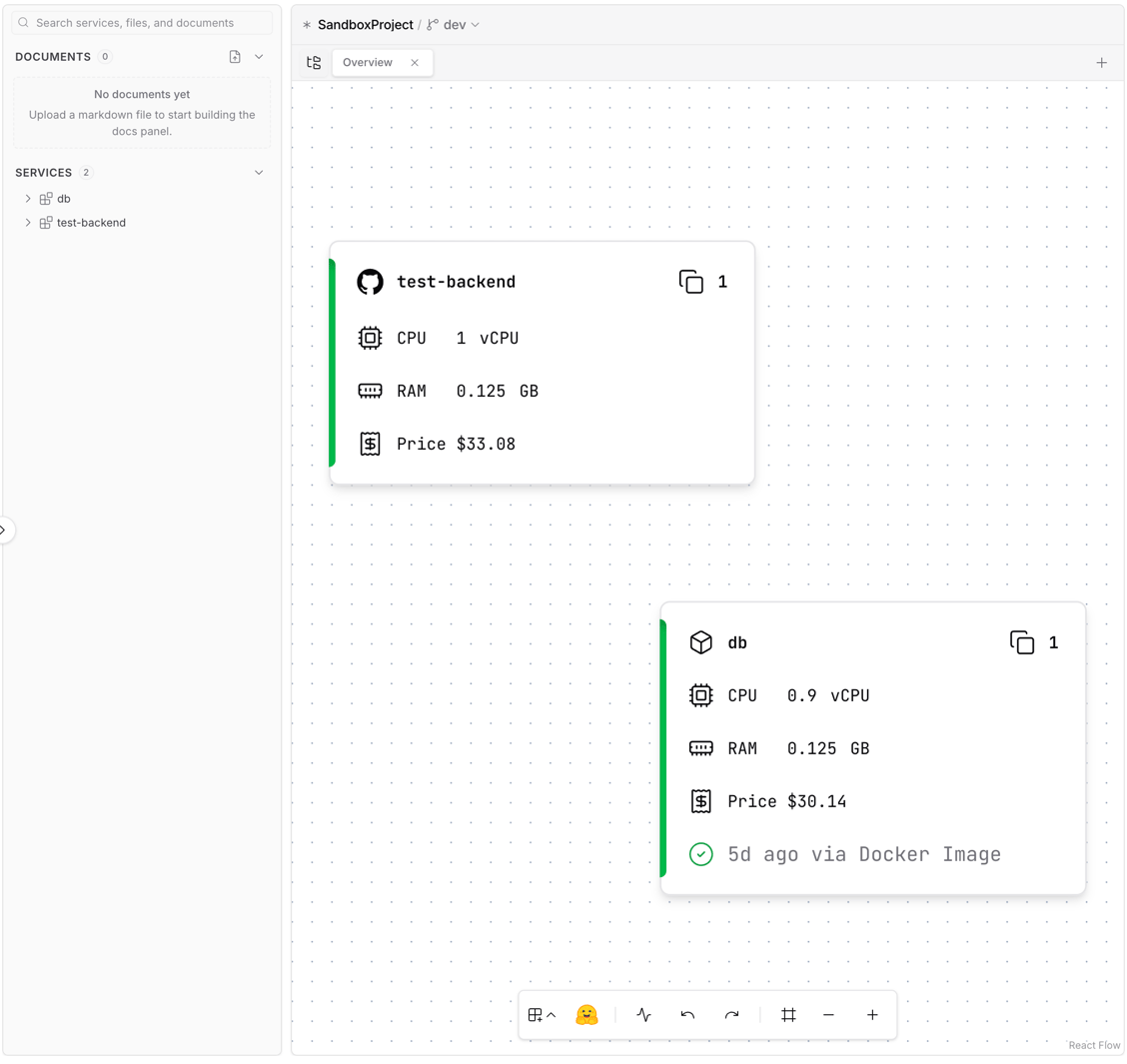
Task: Add a new tab with the plus button
Action: tap(1101, 63)
